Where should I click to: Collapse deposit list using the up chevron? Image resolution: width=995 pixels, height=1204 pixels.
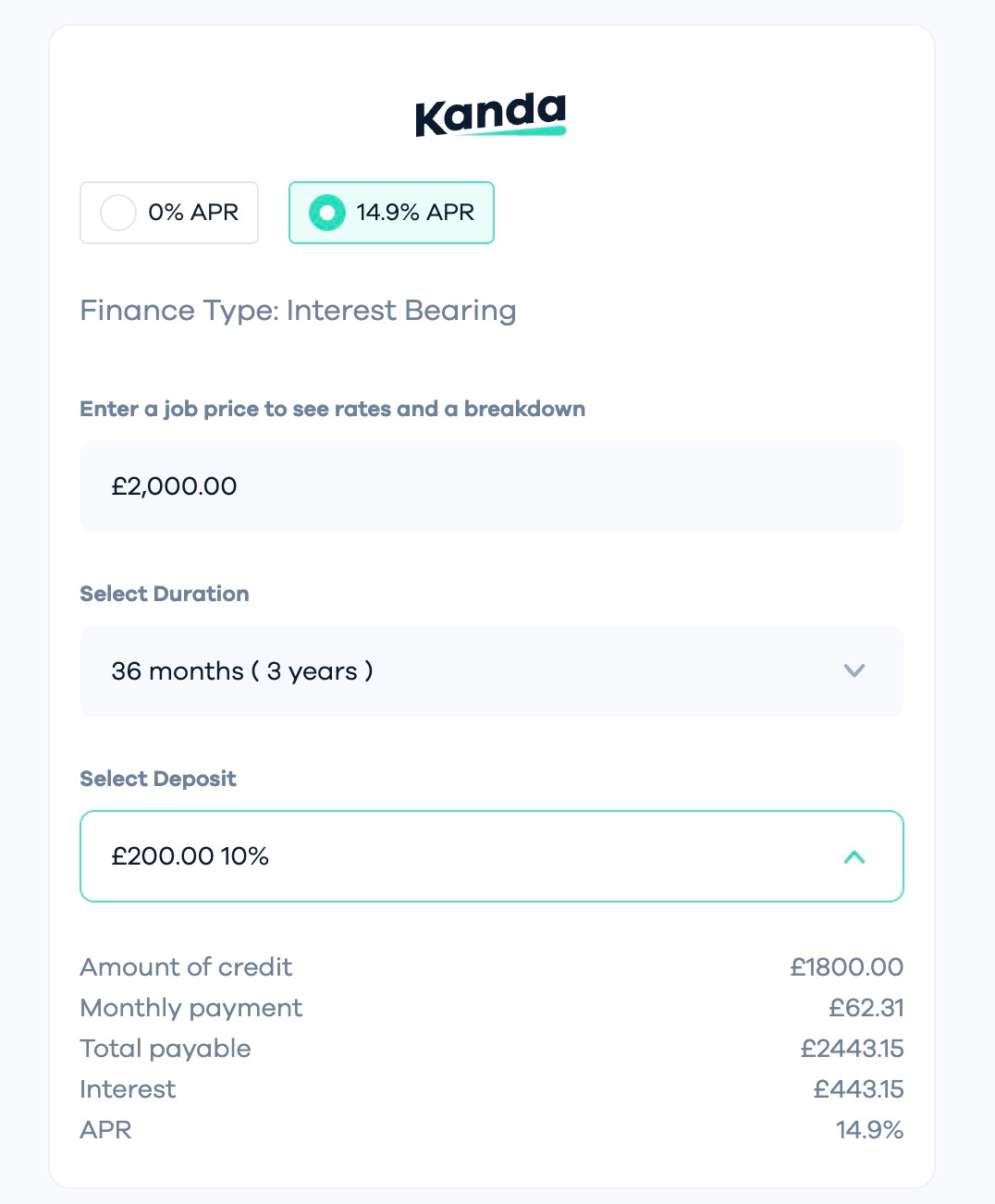(x=854, y=857)
